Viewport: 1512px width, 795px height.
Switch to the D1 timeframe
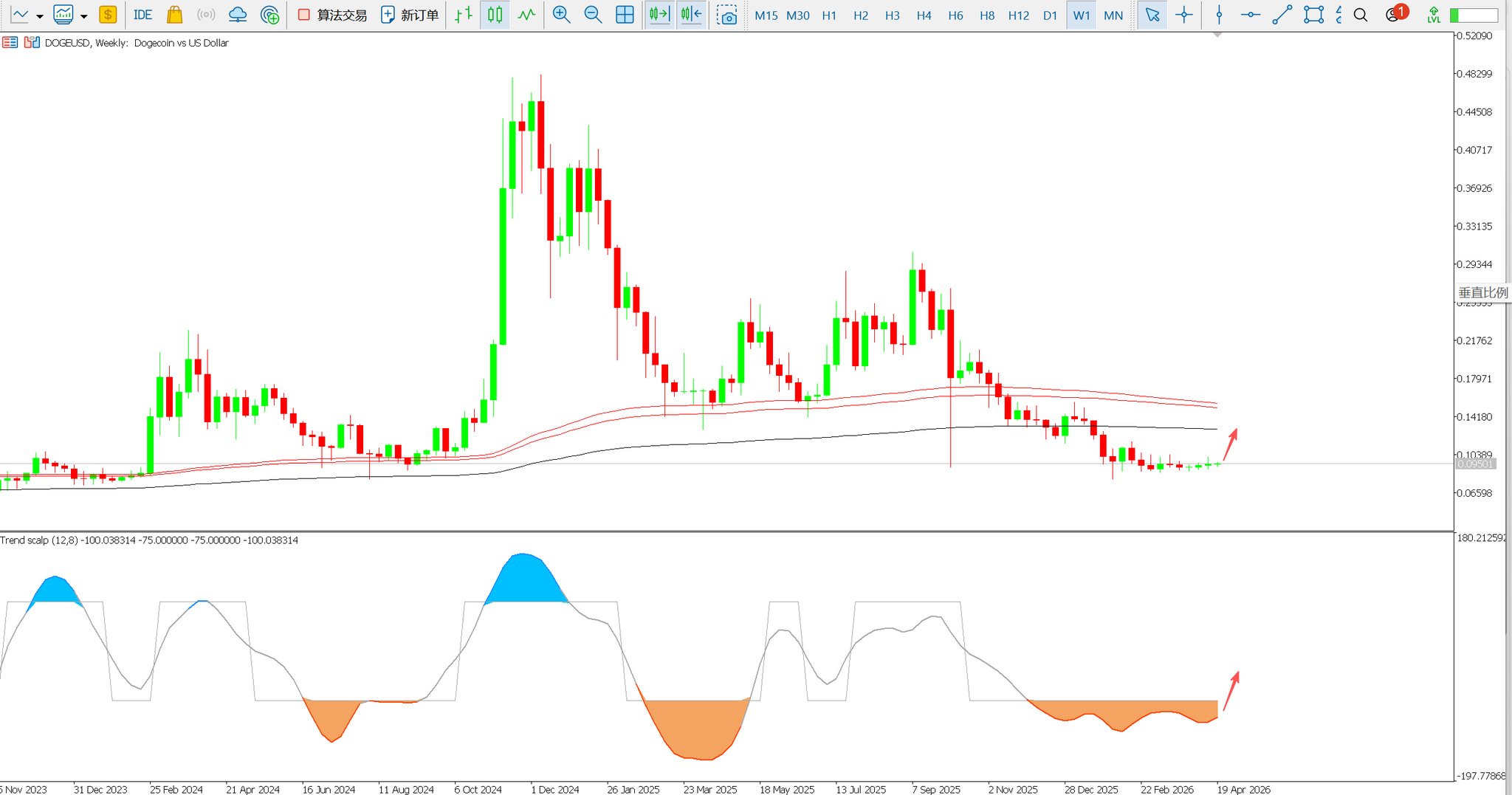click(1050, 16)
